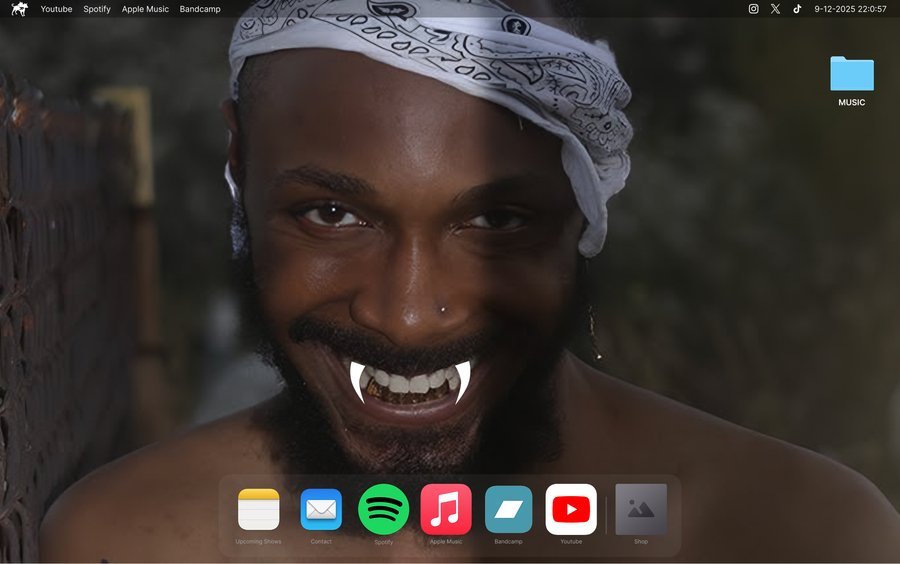
Task: Open the Bandcamp icon in the dock
Action: pos(509,509)
